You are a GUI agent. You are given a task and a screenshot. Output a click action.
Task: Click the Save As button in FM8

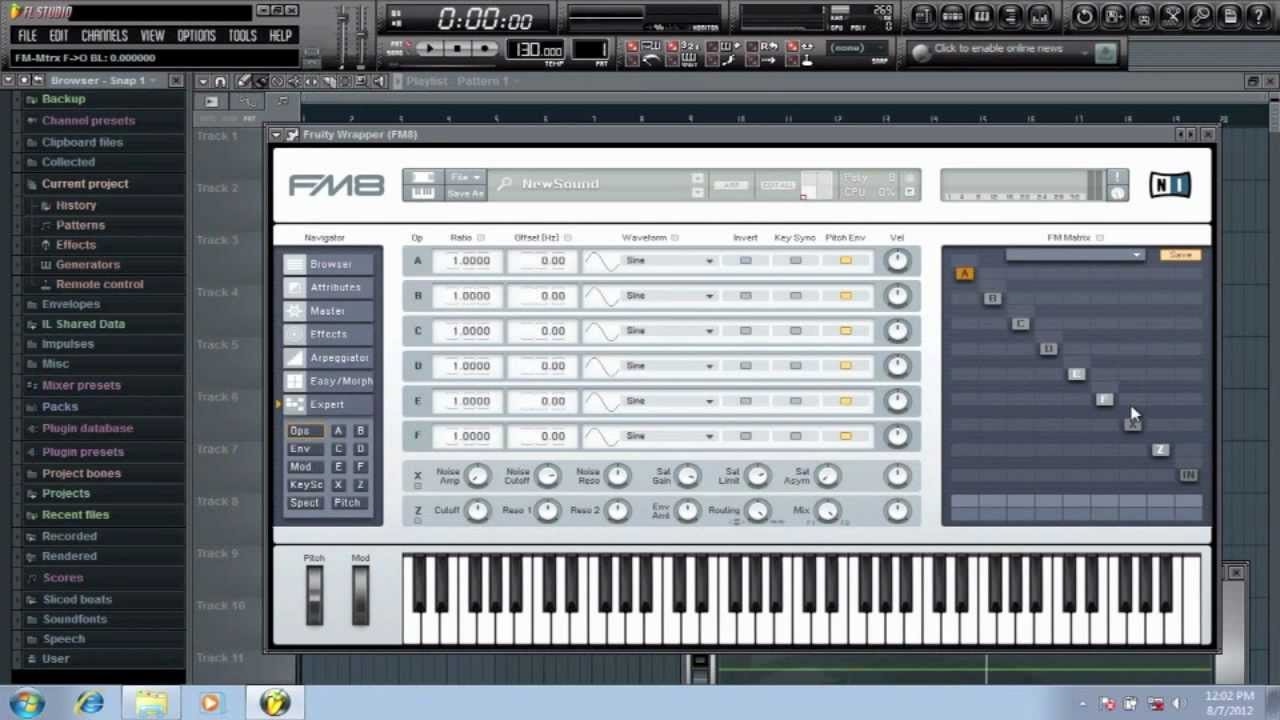pyautogui.click(x=465, y=194)
